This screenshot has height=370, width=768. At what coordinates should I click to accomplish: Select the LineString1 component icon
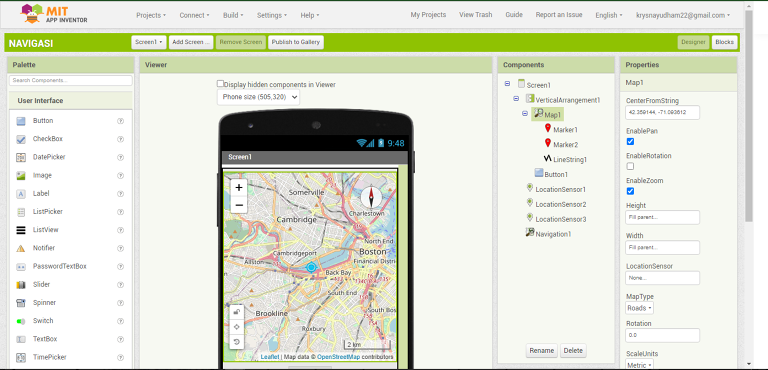[x=548, y=159]
